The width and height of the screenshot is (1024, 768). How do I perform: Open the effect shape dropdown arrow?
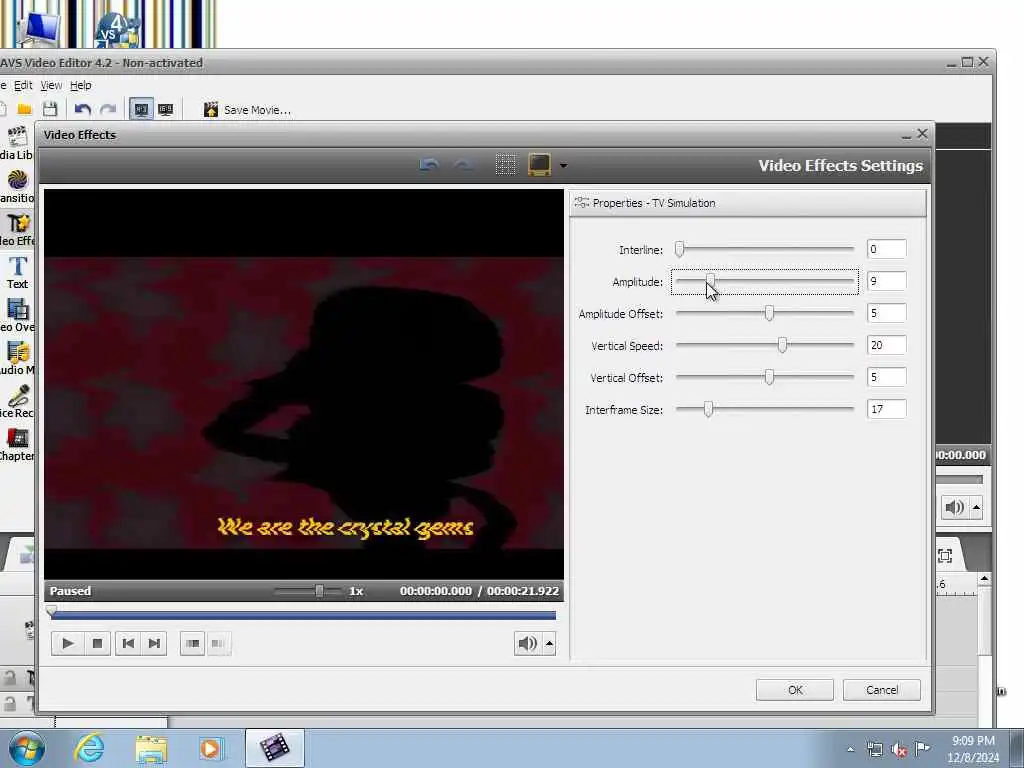click(563, 166)
